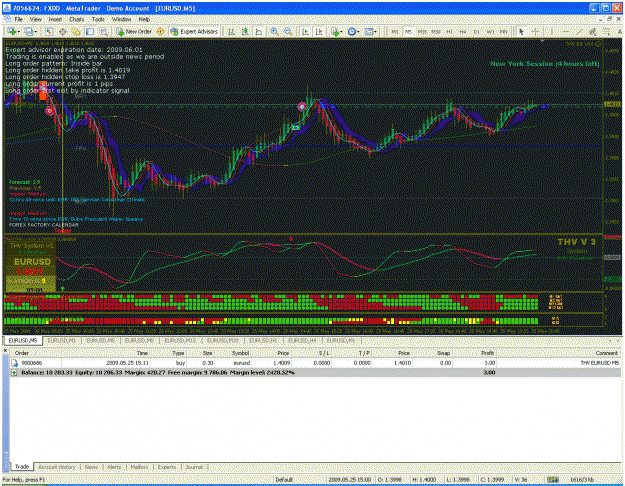Switch to the EURUSD,M15 chart tab
The image size is (625, 486).
180,340
